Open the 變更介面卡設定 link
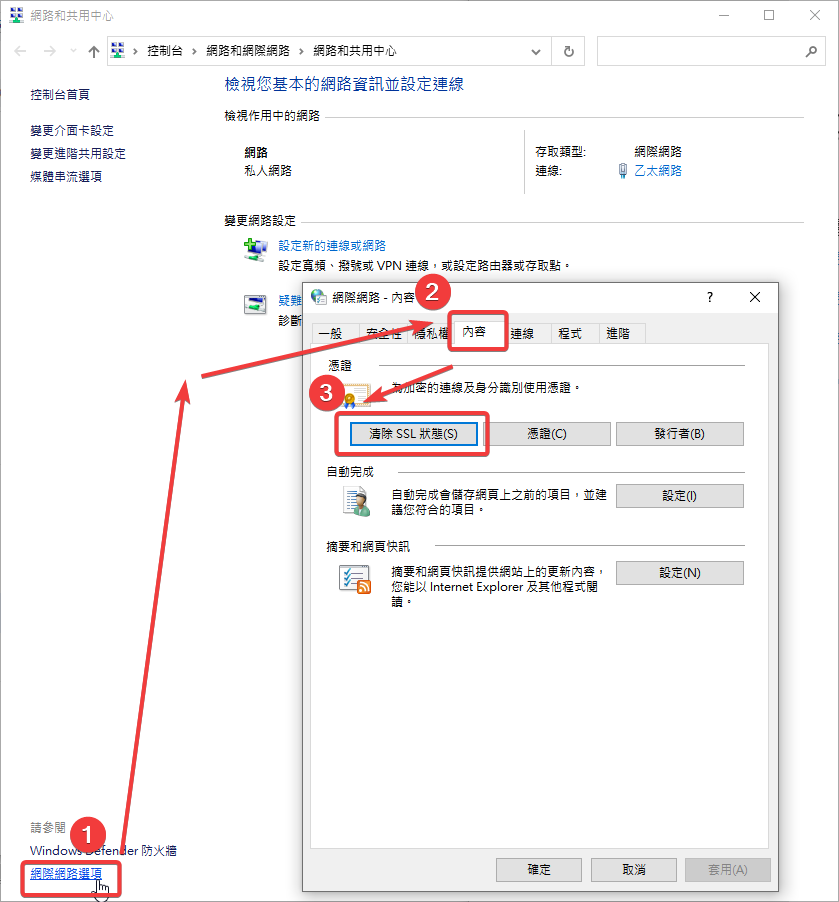The image size is (839, 902). click(72, 131)
